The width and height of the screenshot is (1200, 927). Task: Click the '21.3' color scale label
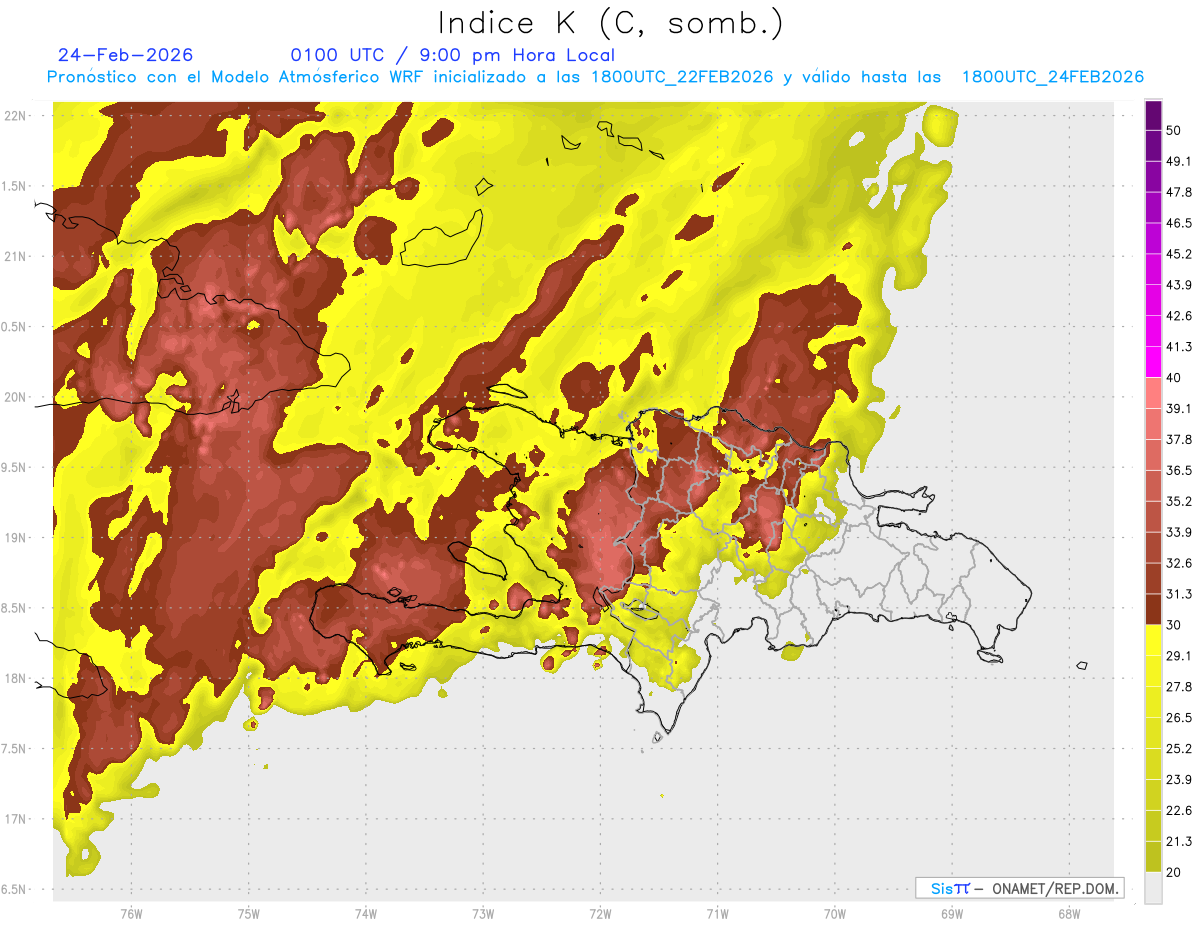[x=1179, y=842]
